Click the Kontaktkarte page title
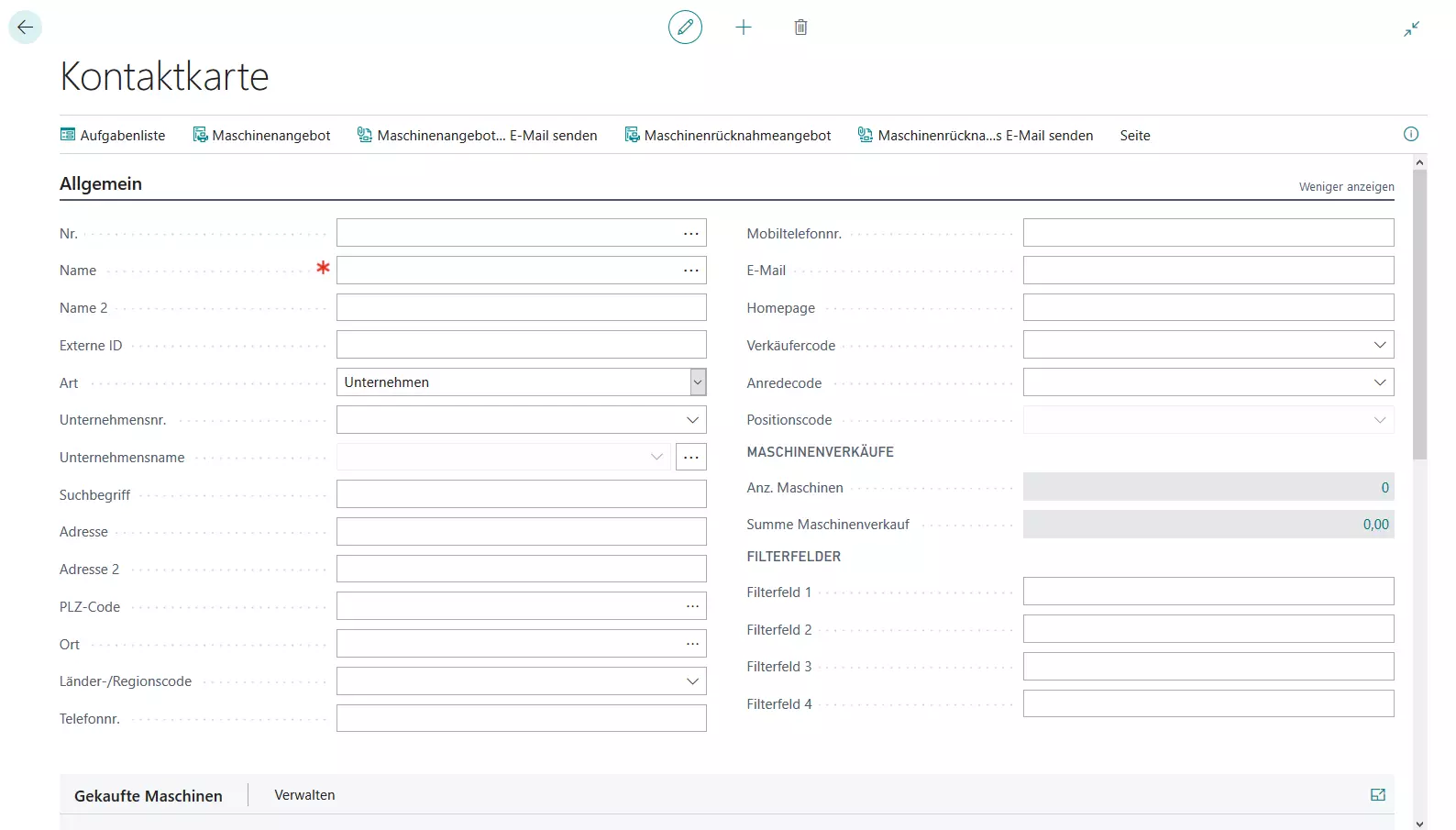The width and height of the screenshot is (1456, 830). pos(164,76)
